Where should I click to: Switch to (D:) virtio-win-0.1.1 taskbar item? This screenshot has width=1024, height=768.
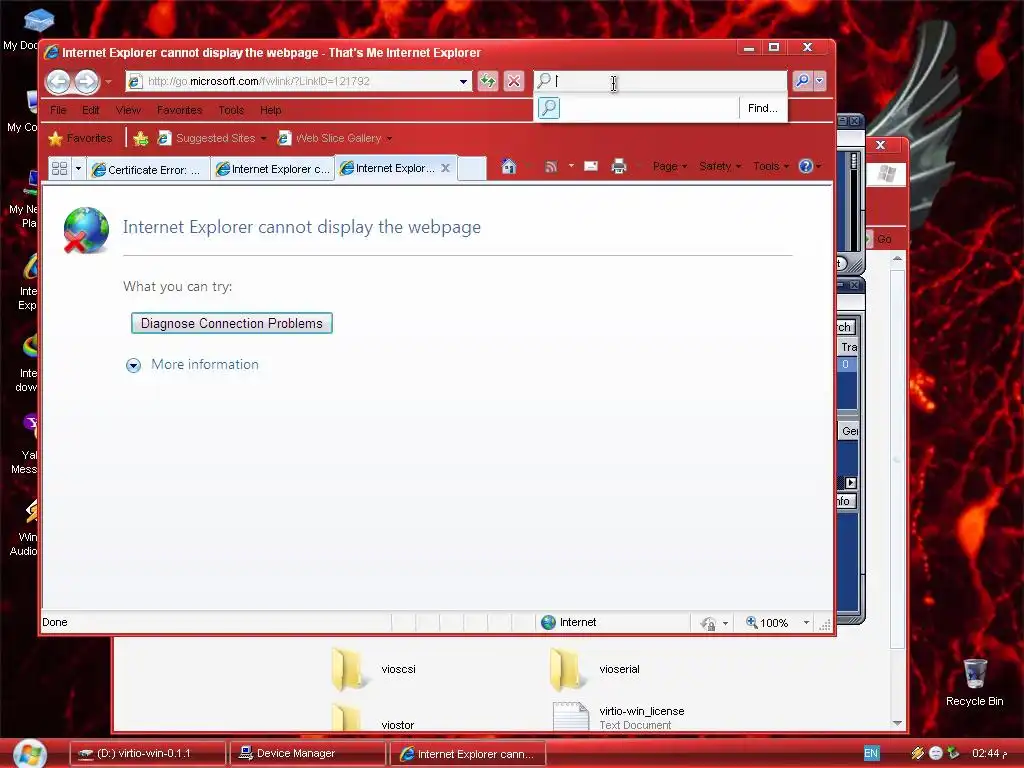(x=148, y=754)
